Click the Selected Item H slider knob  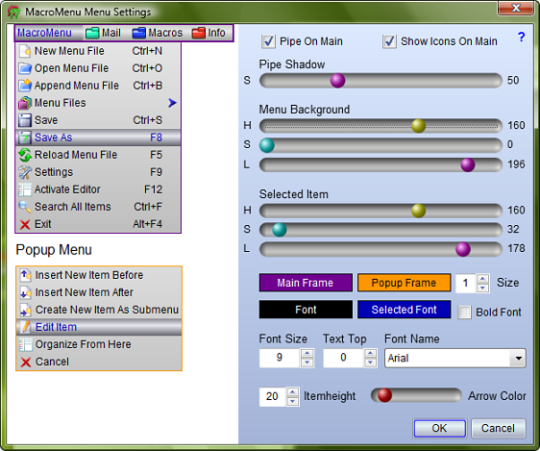click(x=418, y=211)
